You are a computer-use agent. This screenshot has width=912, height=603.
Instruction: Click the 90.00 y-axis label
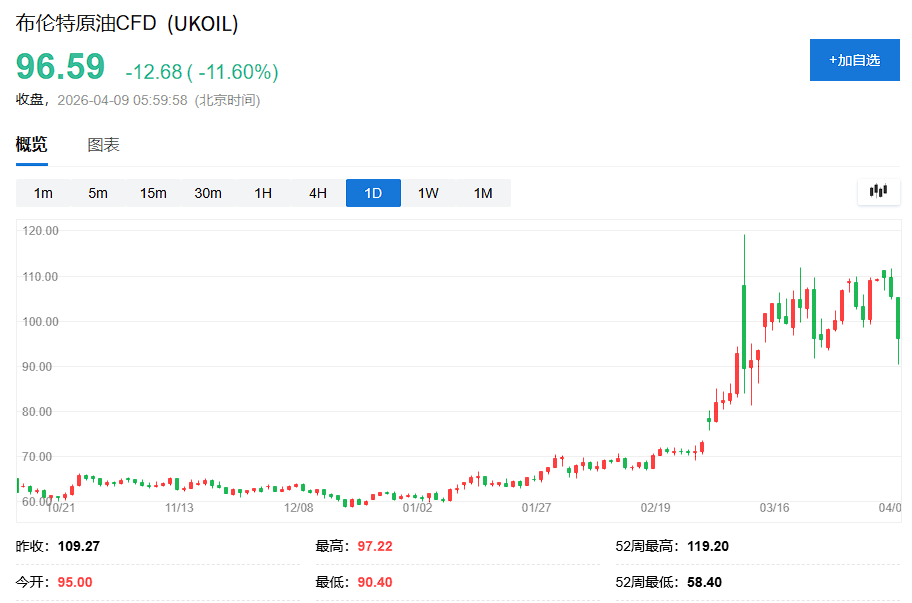37,367
